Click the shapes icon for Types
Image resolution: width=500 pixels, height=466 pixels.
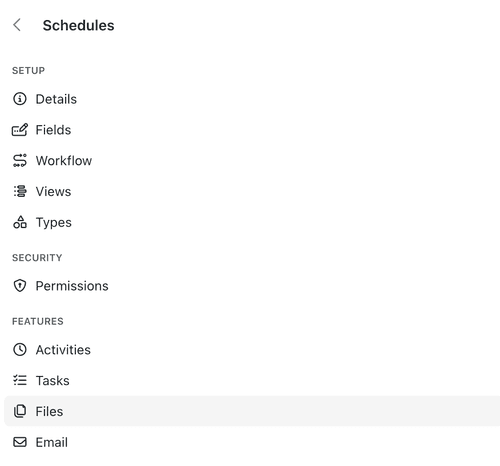20,222
